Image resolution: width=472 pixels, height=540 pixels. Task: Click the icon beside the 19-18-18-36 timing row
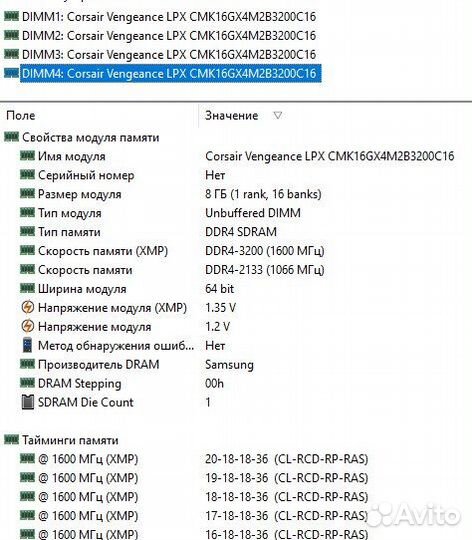pyautogui.click(x=27, y=478)
